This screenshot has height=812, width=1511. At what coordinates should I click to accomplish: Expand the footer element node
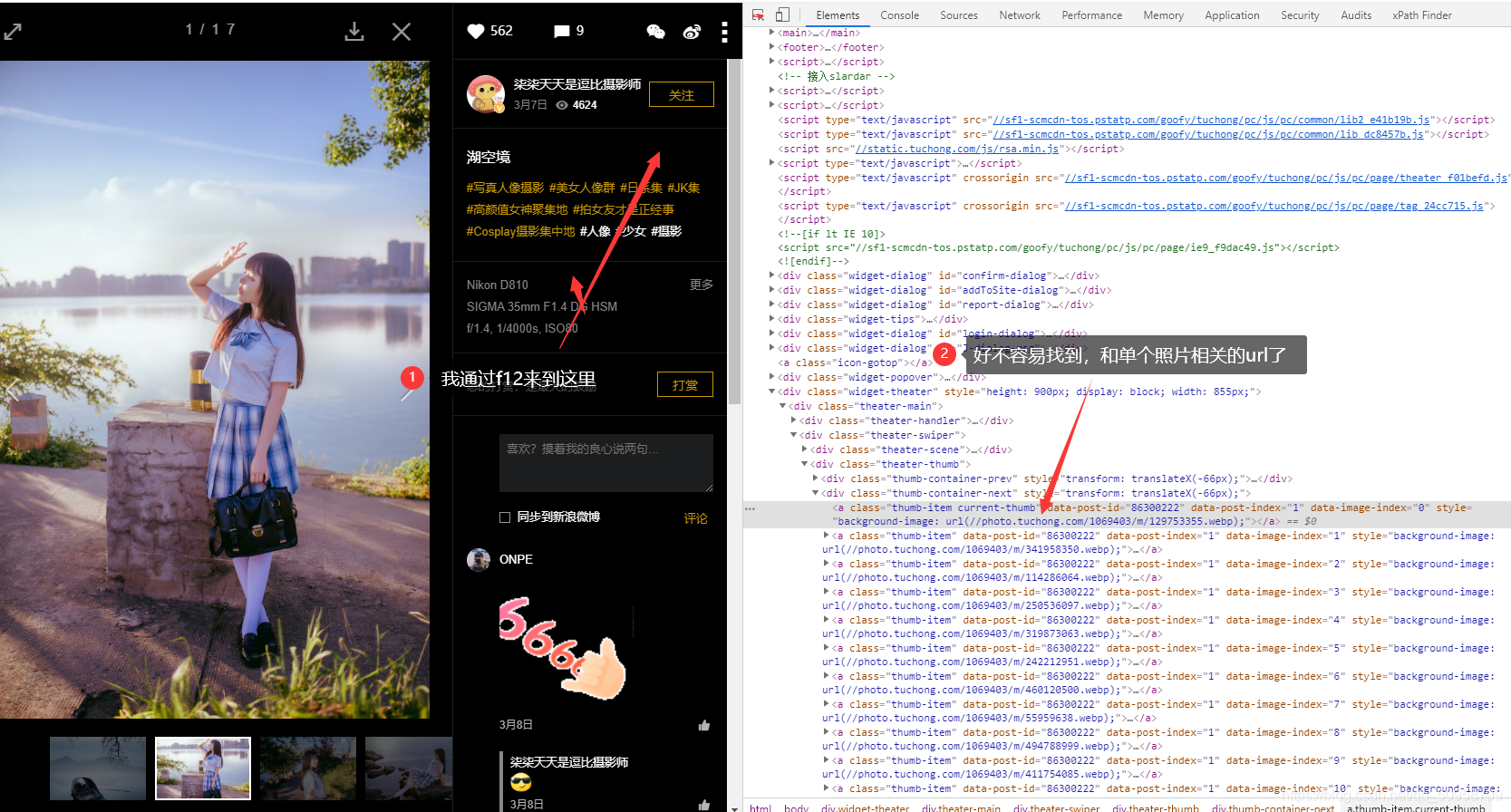point(771,47)
